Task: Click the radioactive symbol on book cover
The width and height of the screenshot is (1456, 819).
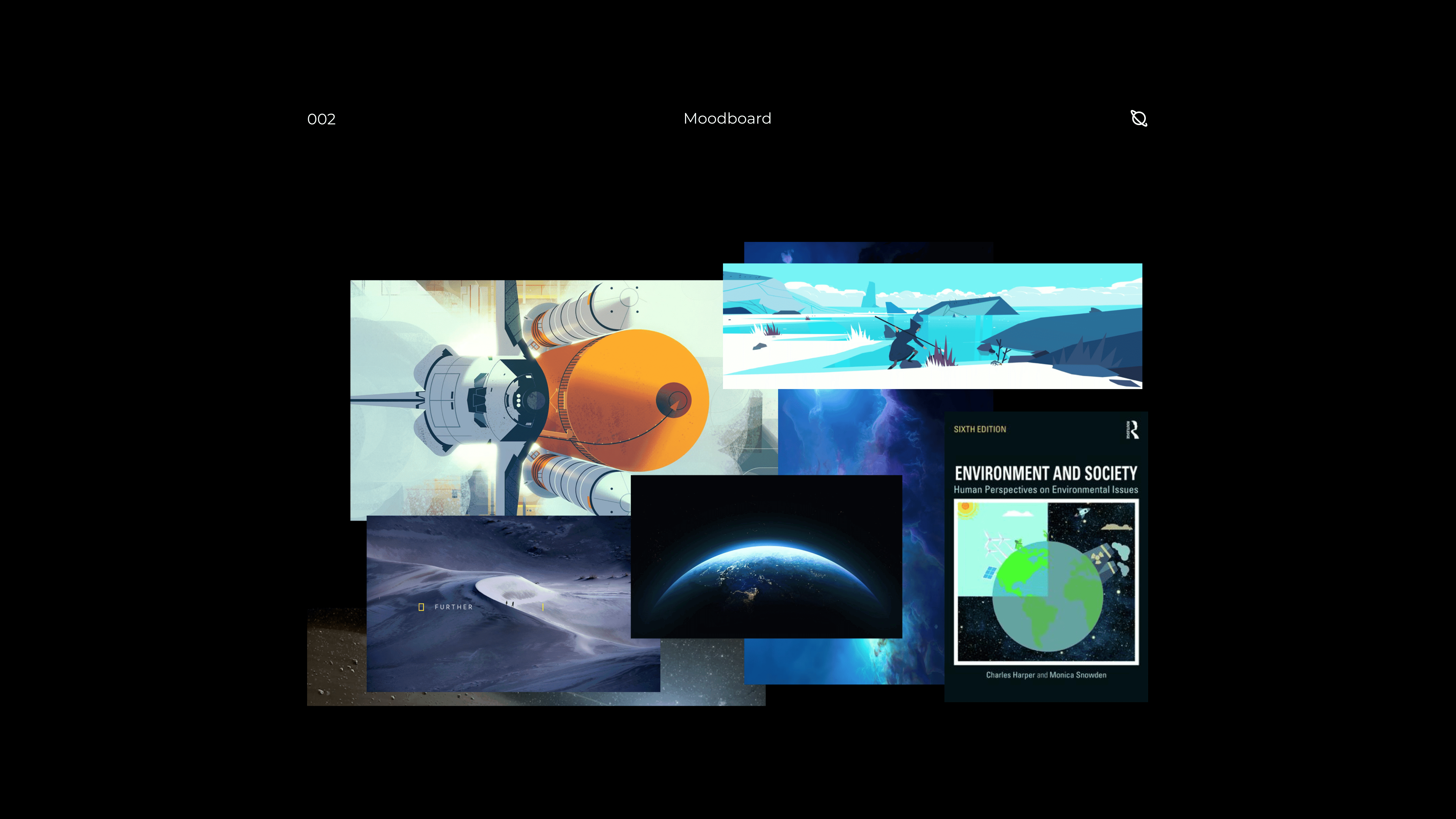Action: tap(1097, 558)
